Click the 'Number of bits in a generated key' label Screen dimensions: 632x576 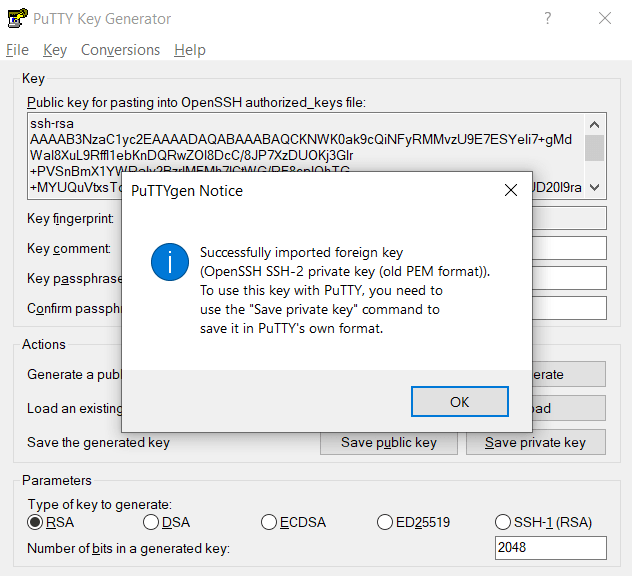(128, 549)
